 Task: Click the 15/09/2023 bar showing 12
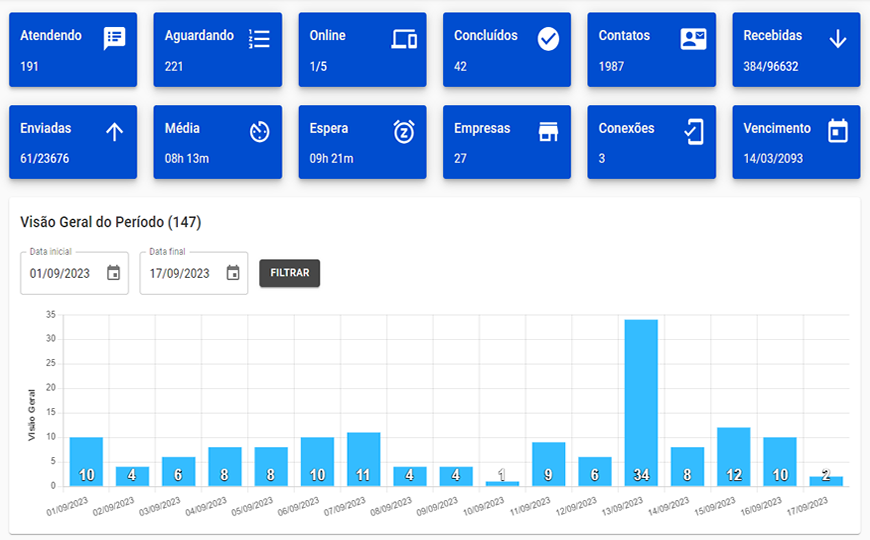pyautogui.click(x=733, y=456)
